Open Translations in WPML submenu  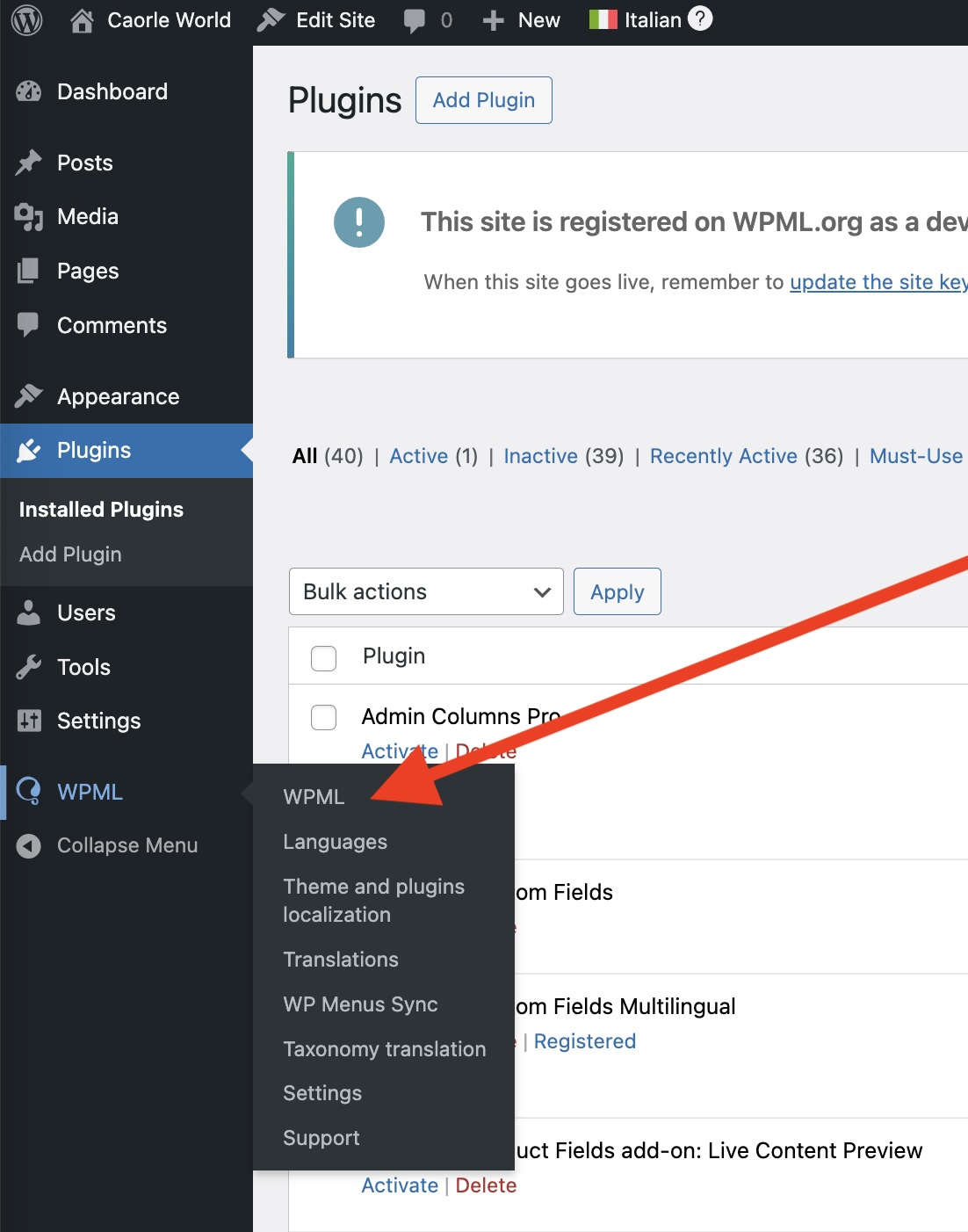pos(341,960)
